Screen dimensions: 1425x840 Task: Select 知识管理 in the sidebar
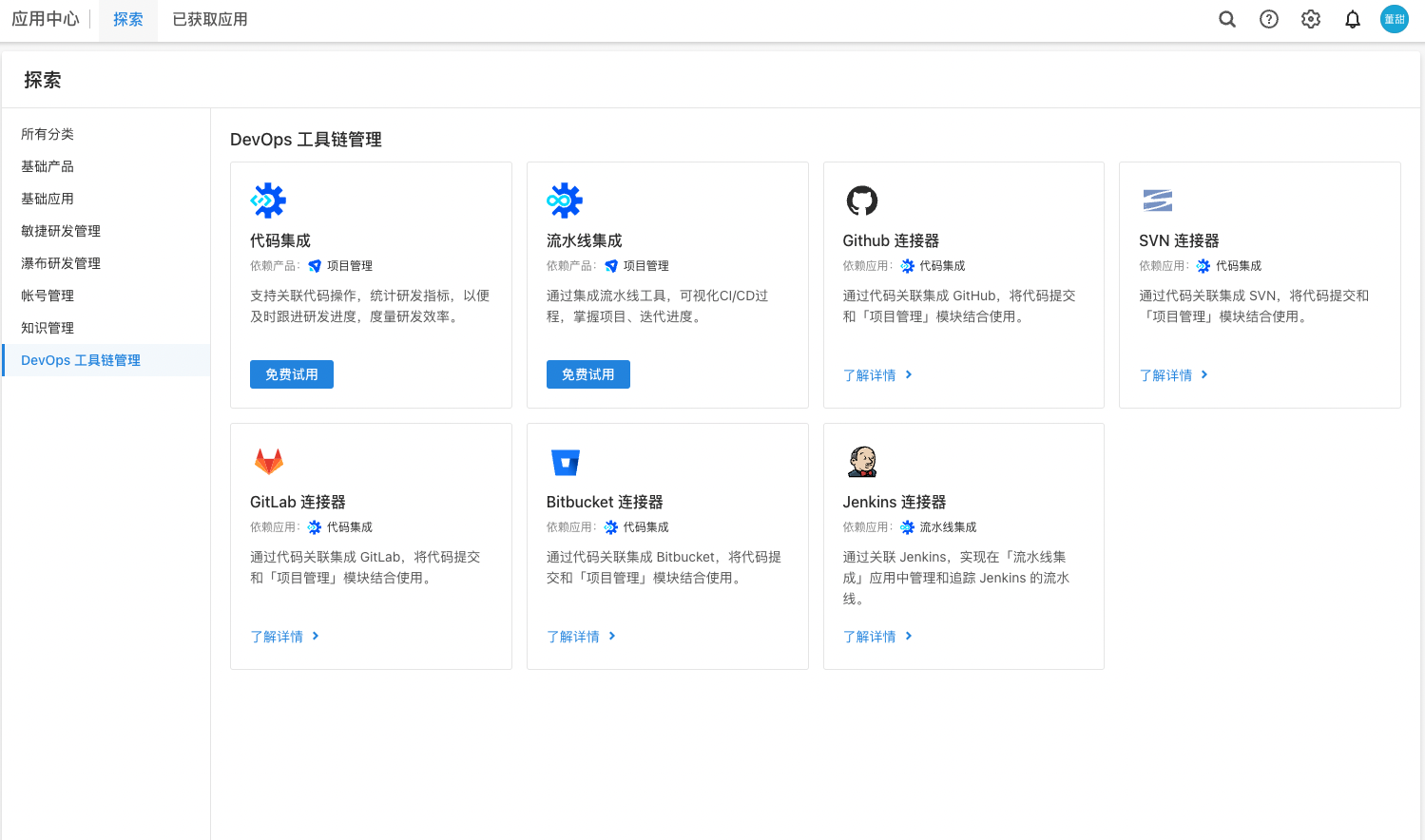(48, 327)
